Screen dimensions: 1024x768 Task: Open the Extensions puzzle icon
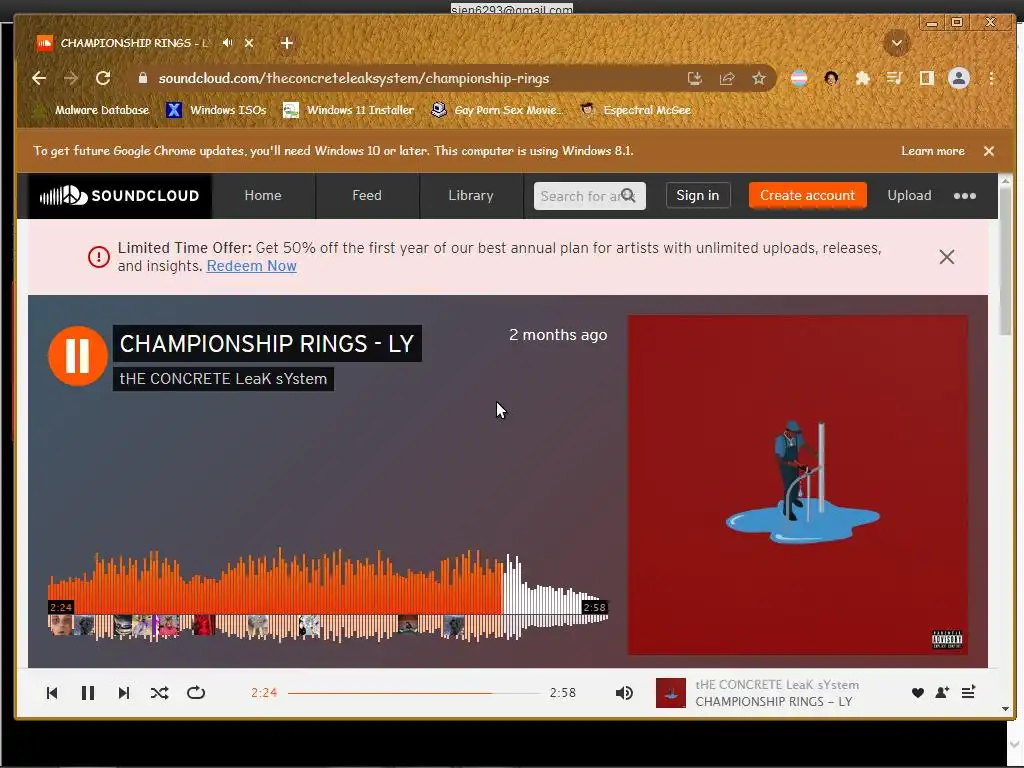click(863, 78)
